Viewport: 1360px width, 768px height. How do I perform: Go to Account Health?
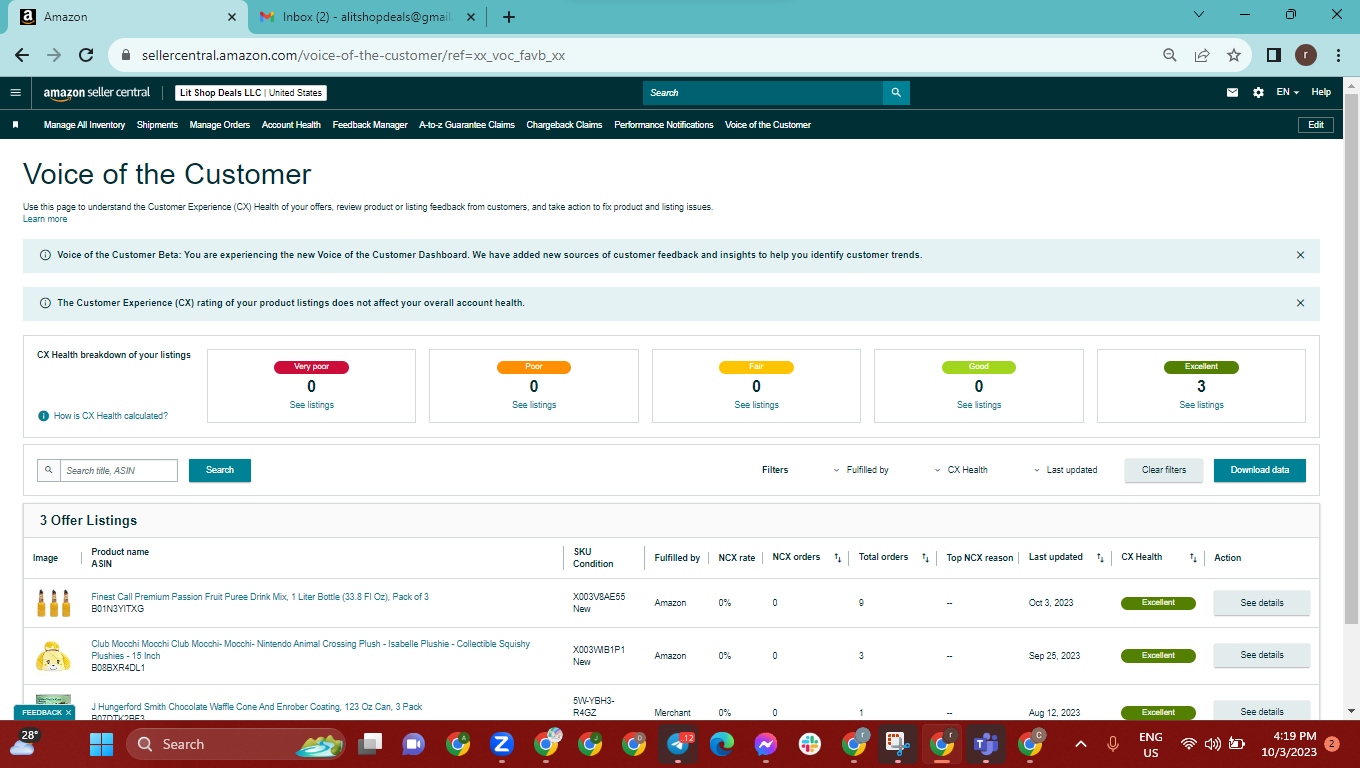[291, 125]
